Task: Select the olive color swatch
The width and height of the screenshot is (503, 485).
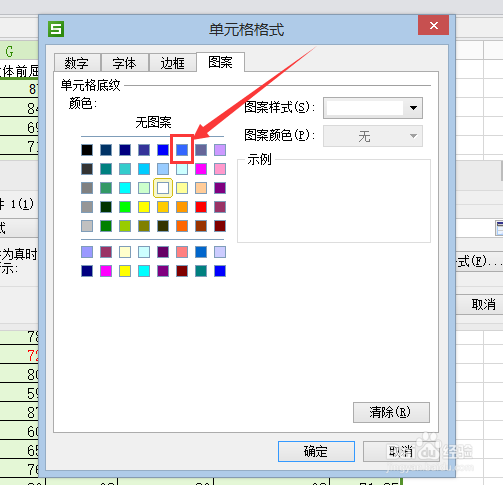Action: tap(144, 226)
